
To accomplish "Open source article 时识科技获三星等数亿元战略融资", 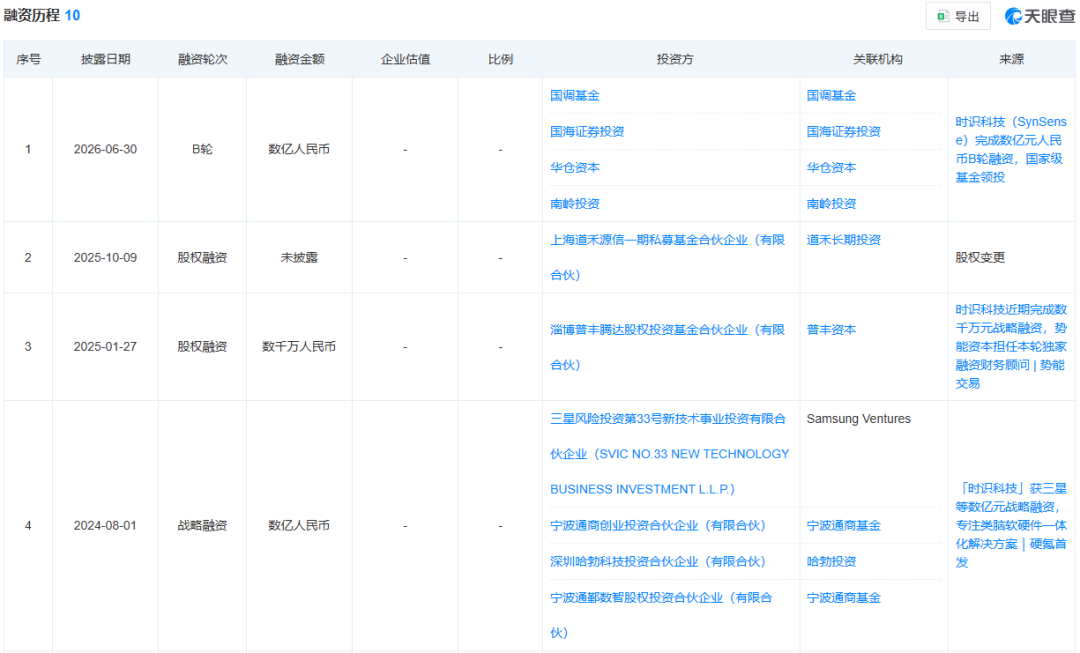I will [x=1010, y=525].
